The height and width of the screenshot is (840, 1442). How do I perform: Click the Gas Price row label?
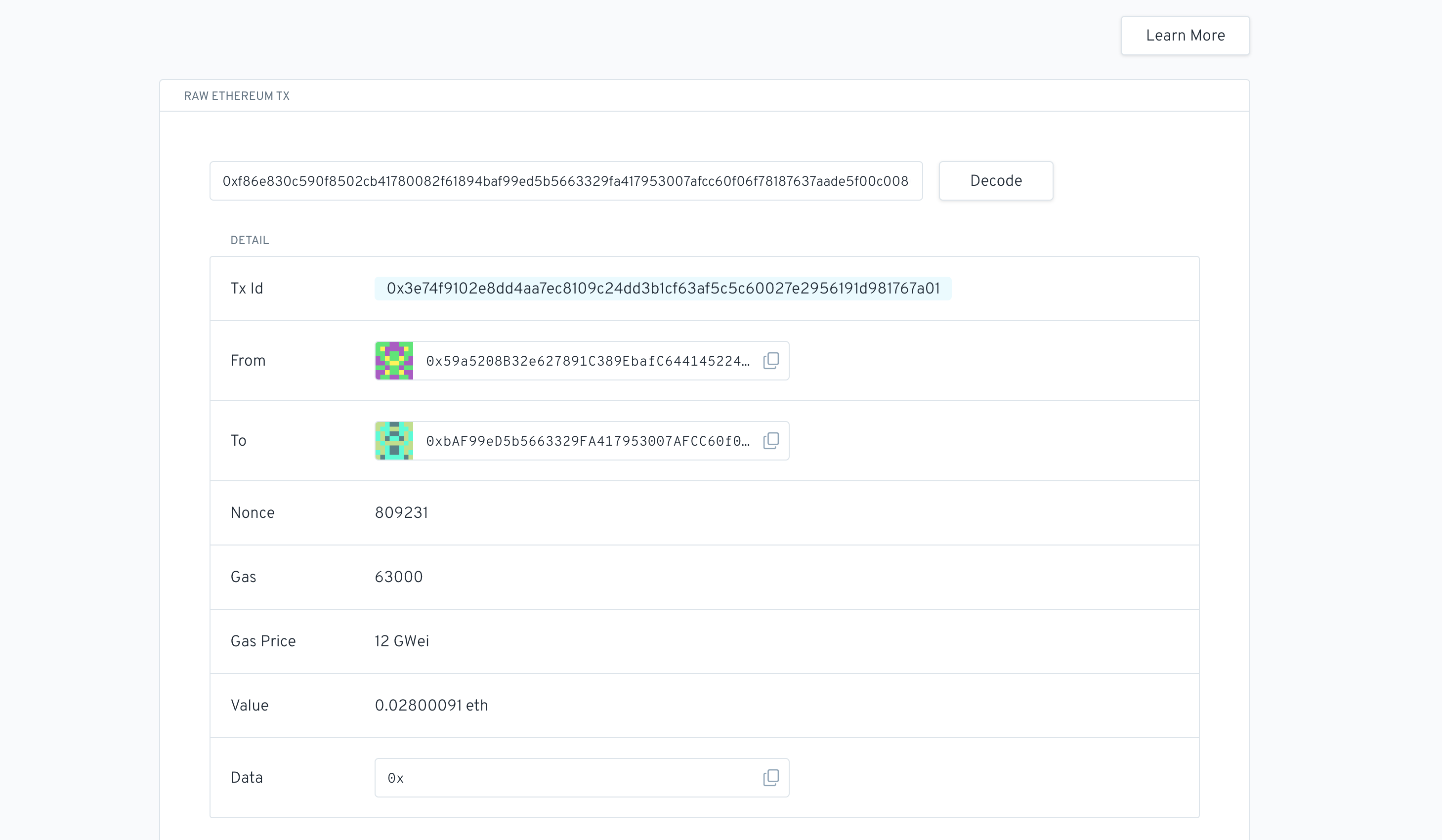click(x=262, y=641)
